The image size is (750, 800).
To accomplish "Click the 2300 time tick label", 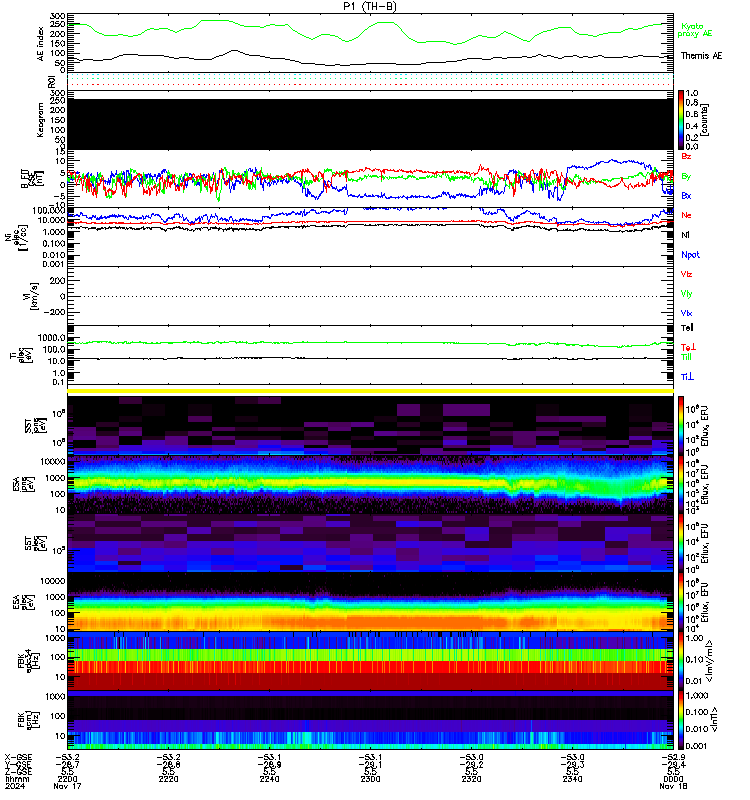I will coord(370,779).
